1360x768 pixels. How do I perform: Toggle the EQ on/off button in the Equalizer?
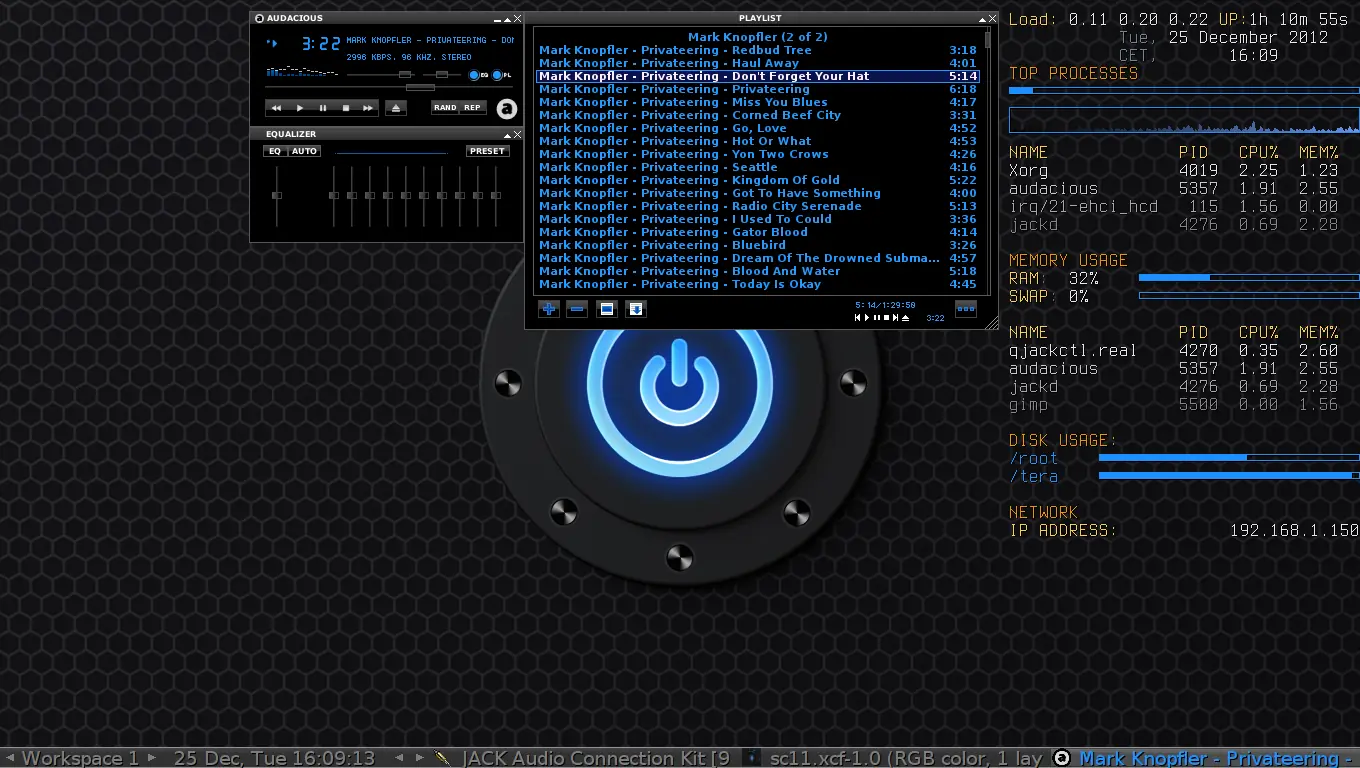pyautogui.click(x=275, y=151)
